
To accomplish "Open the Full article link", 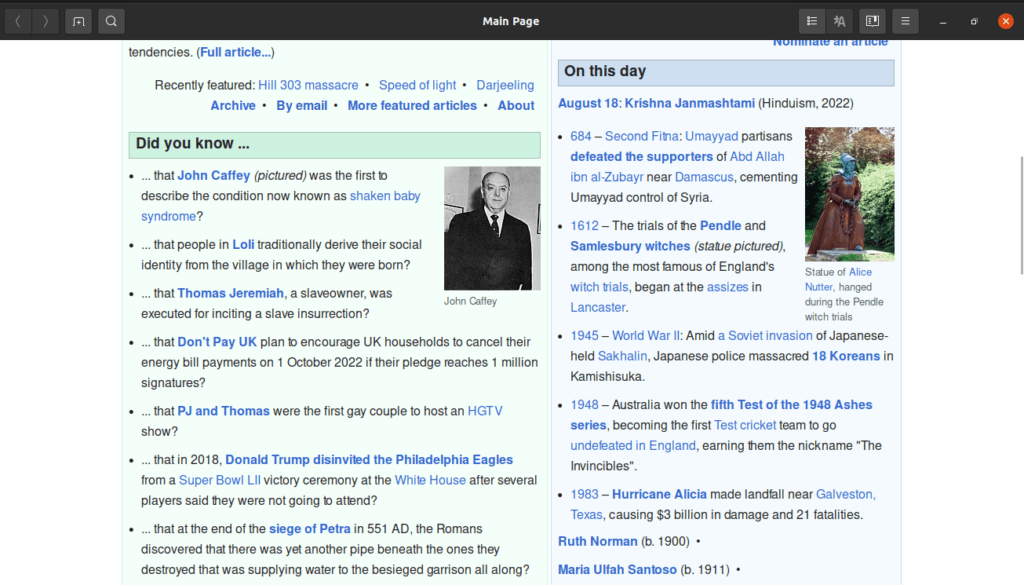I will point(235,52).
